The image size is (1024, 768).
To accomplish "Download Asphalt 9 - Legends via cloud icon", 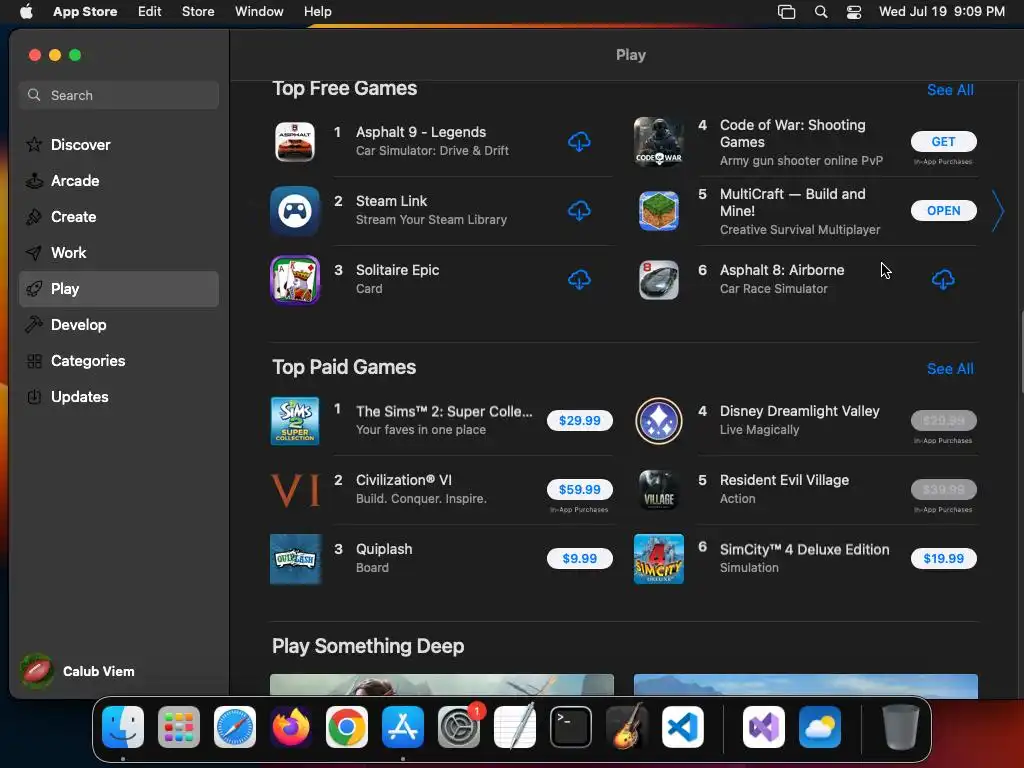I will click(579, 141).
